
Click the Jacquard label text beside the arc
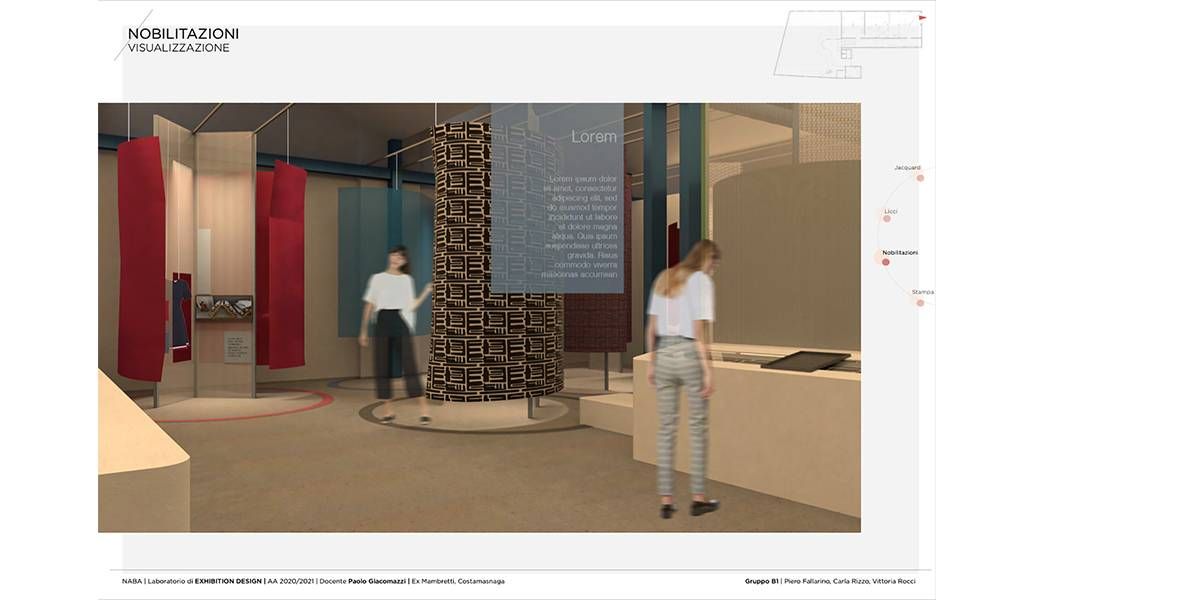[x=907, y=167]
